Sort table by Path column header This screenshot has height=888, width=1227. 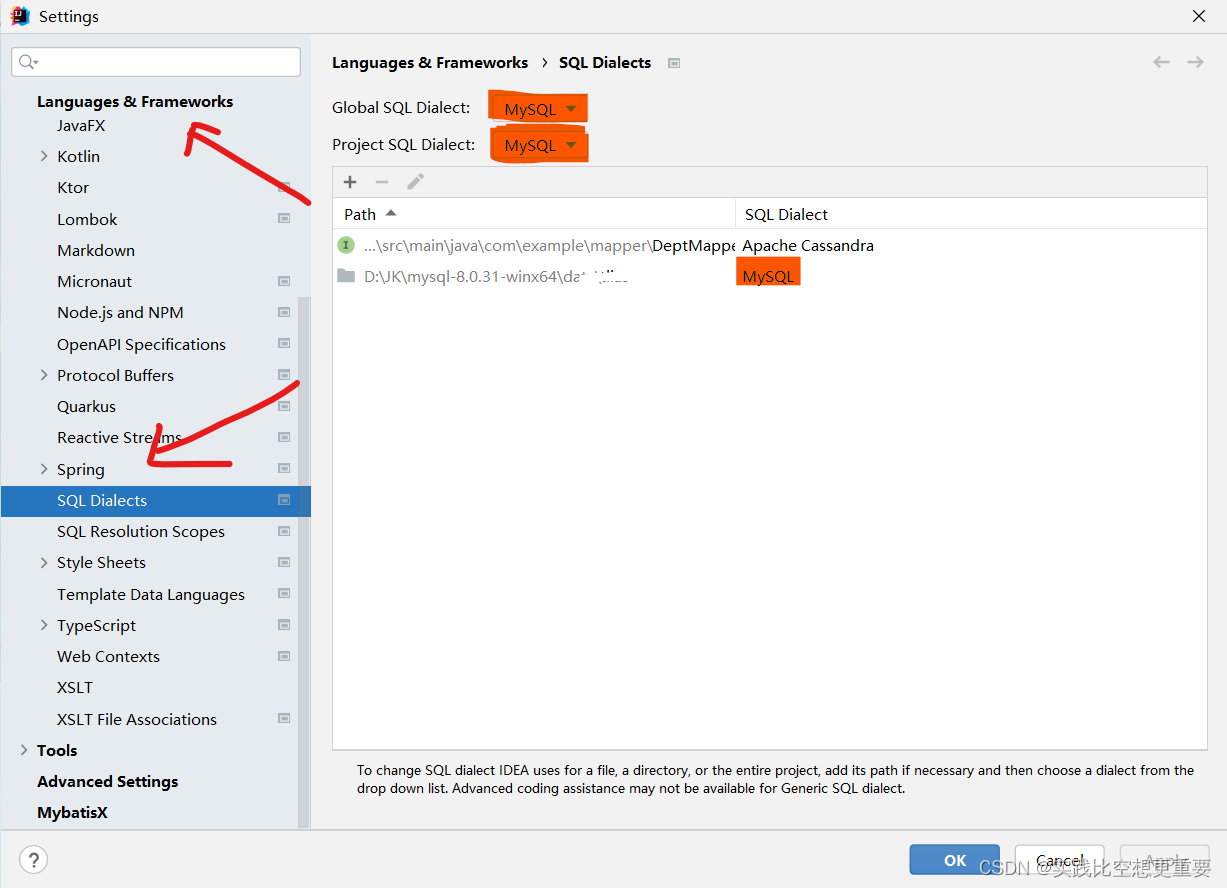(534, 214)
